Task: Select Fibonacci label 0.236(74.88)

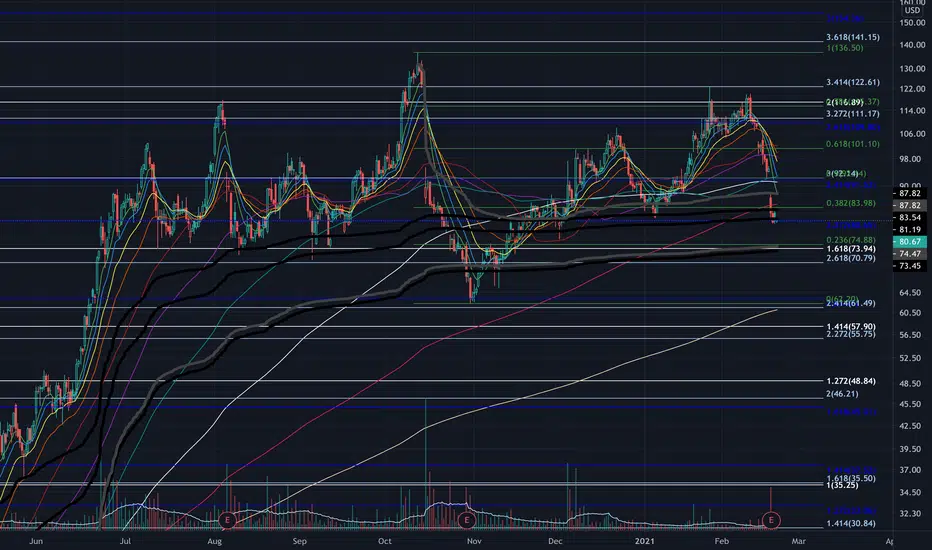Action: (x=851, y=240)
